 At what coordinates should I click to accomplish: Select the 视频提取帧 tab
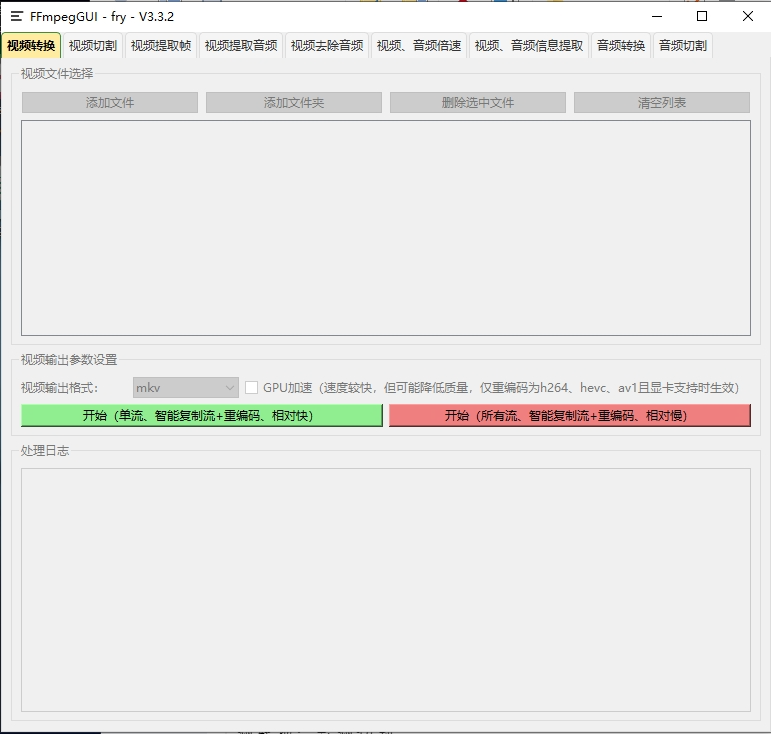click(x=161, y=46)
